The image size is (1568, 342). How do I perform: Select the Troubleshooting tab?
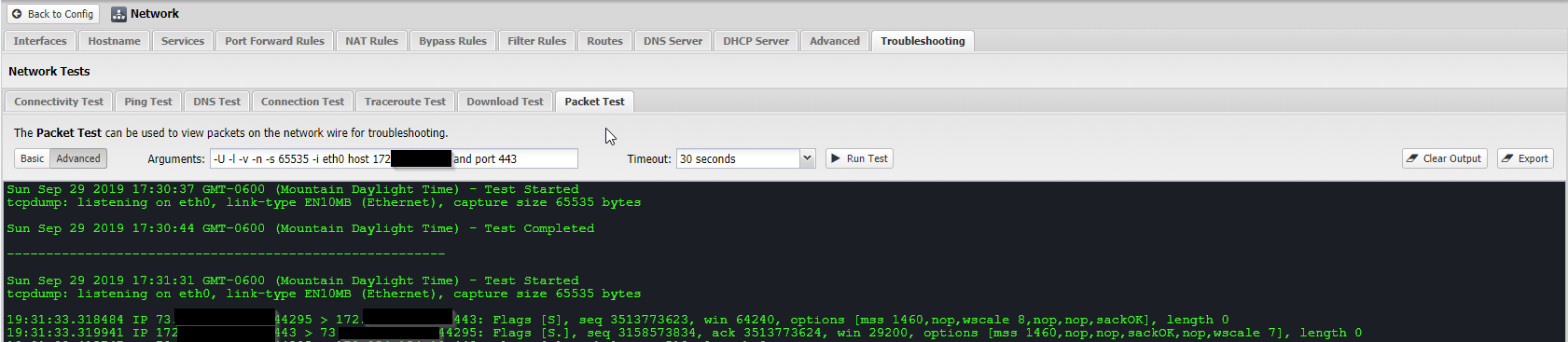pos(923,41)
